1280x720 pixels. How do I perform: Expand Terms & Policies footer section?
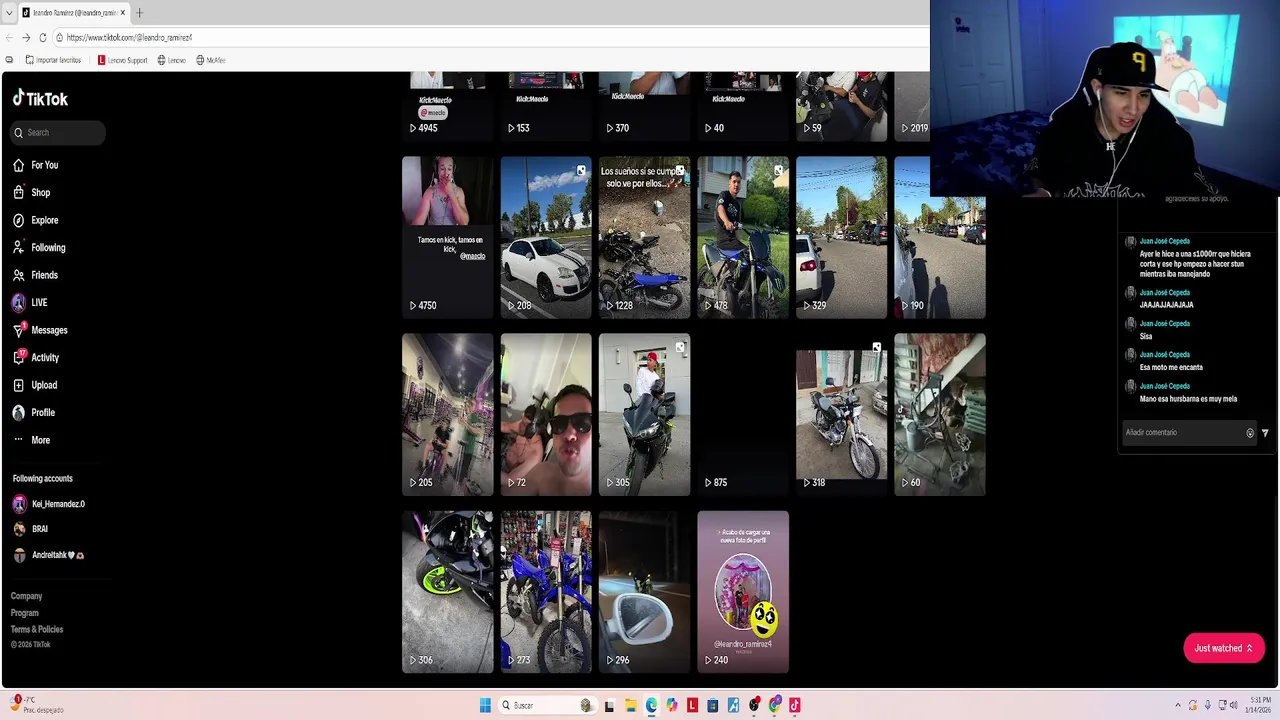coord(37,629)
